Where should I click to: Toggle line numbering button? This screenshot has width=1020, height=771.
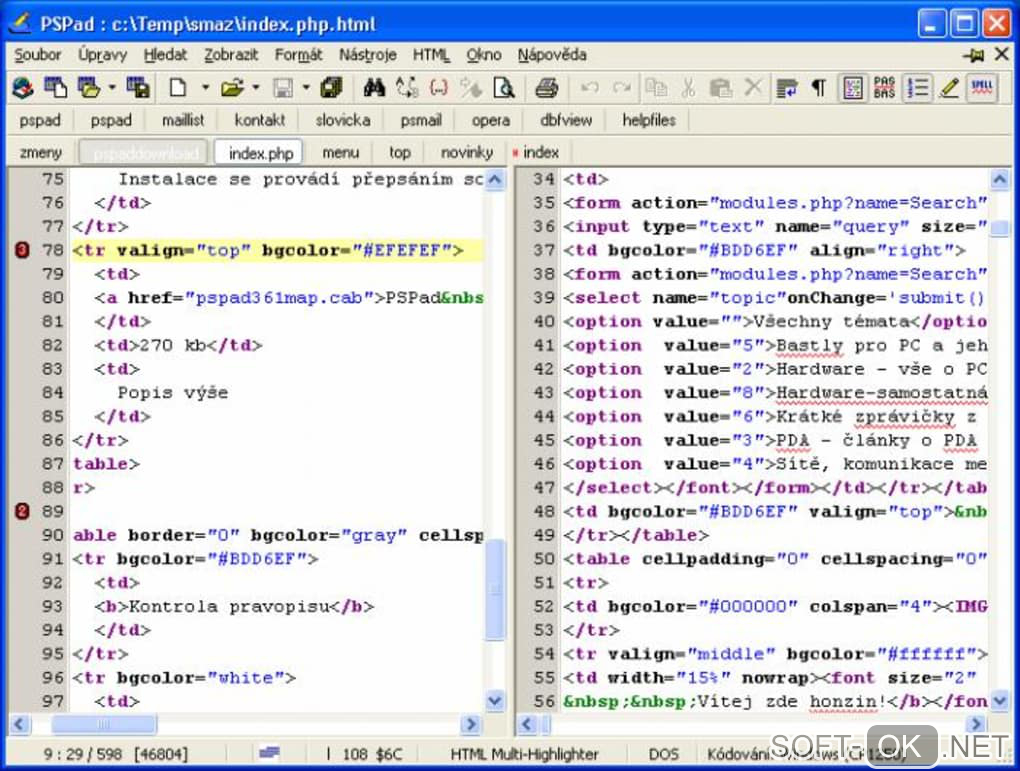click(917, 88)
